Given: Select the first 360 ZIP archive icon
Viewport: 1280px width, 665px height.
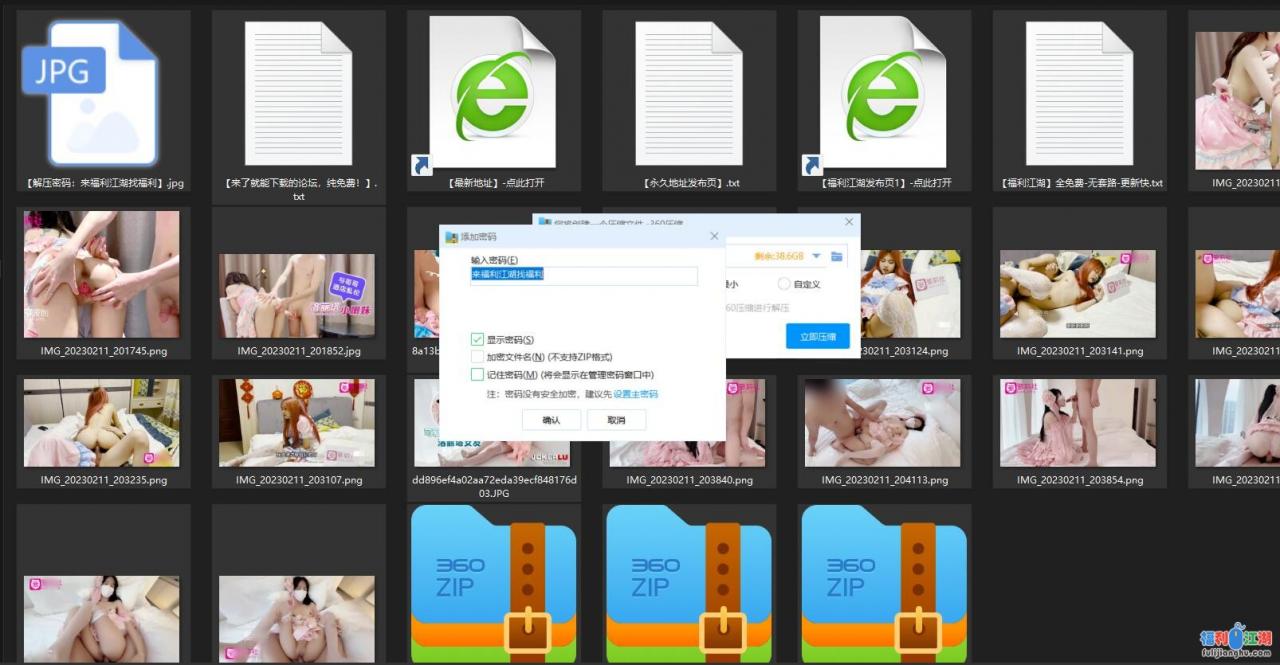Looking at the screenshot, I should [x=493, y=583].
